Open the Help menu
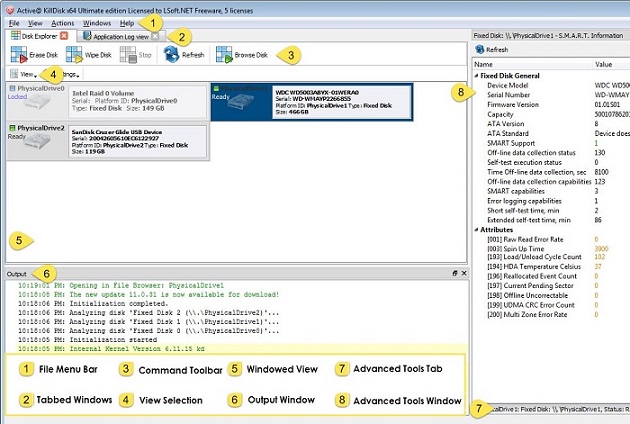 coord(127,23)
